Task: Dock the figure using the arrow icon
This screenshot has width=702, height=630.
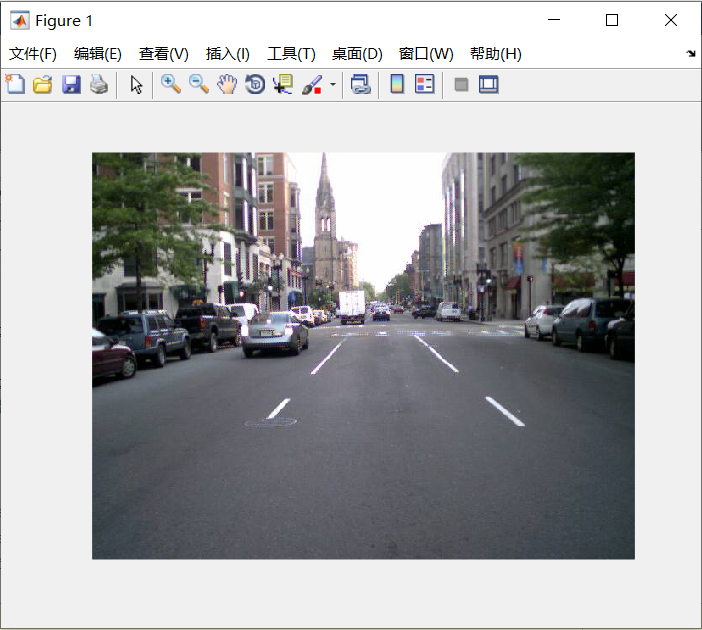Action: (x=691, y=54)
